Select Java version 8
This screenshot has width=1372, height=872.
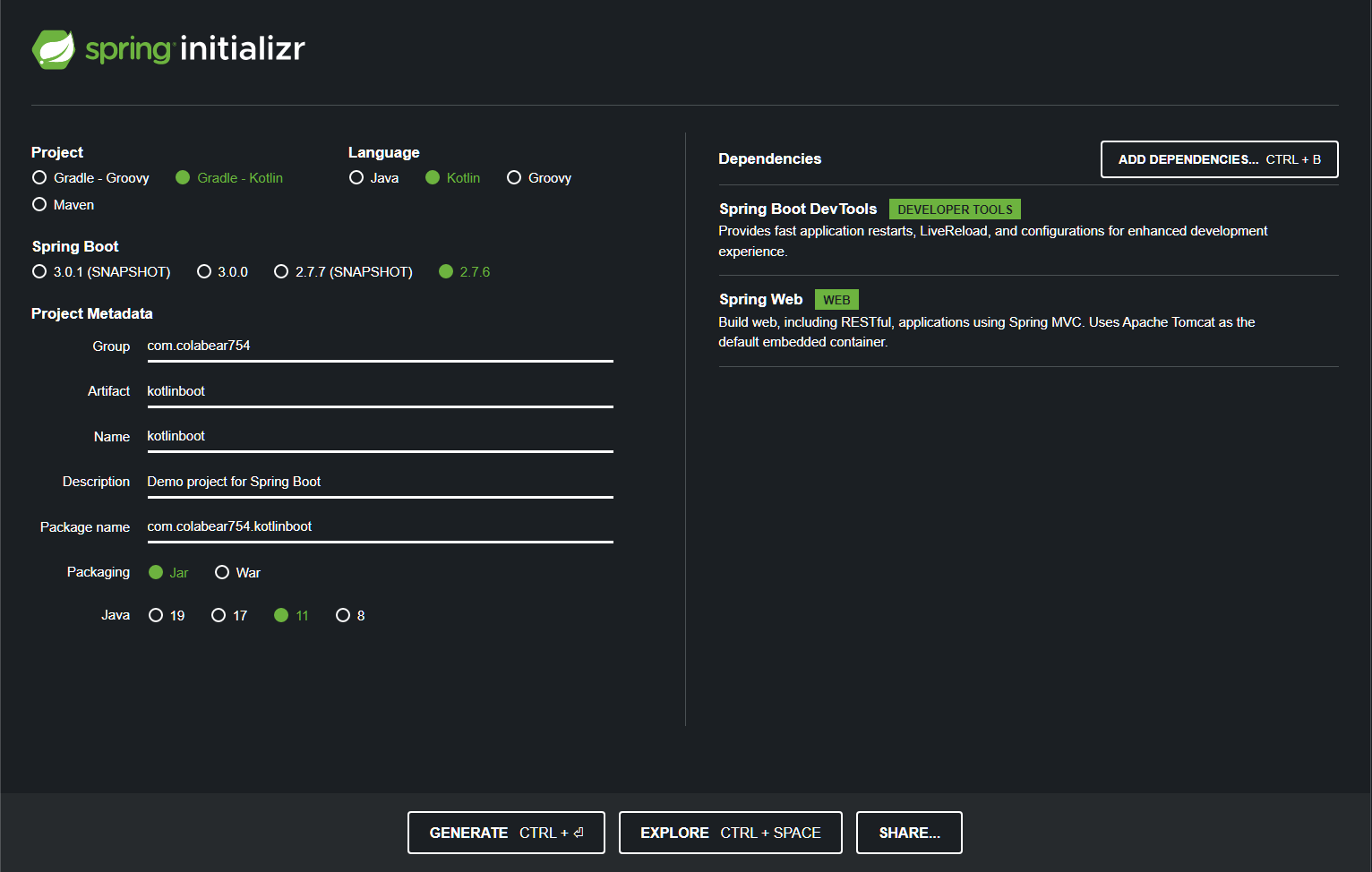350,616
